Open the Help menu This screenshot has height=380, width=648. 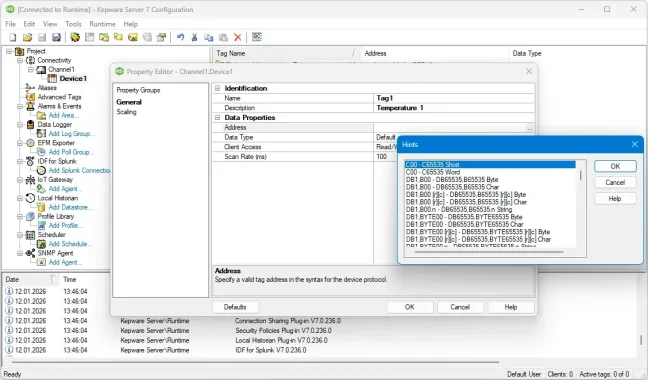pyautogui.click(x=130, y=24)
